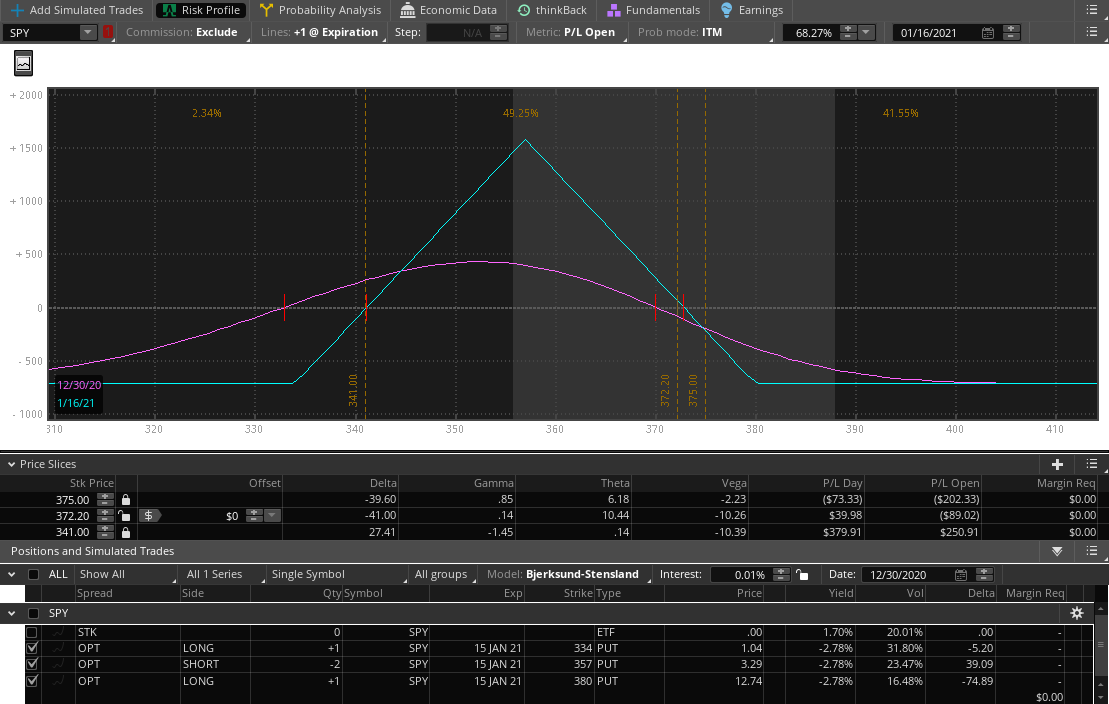This screenshot has height=704, width=1109.
Task: Click the red alert icon beside SPY symbol
Action: click(x=108, y=33)
